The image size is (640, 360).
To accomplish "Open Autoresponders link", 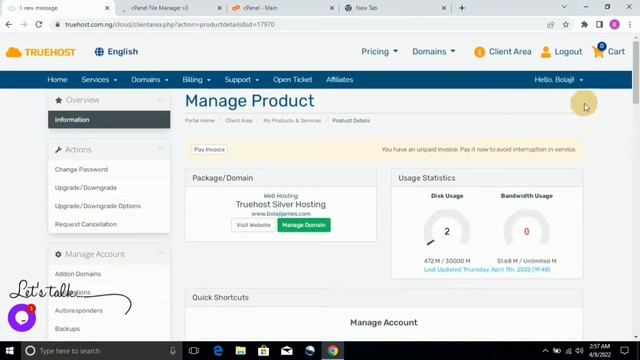I will click(x=79, y=311).
